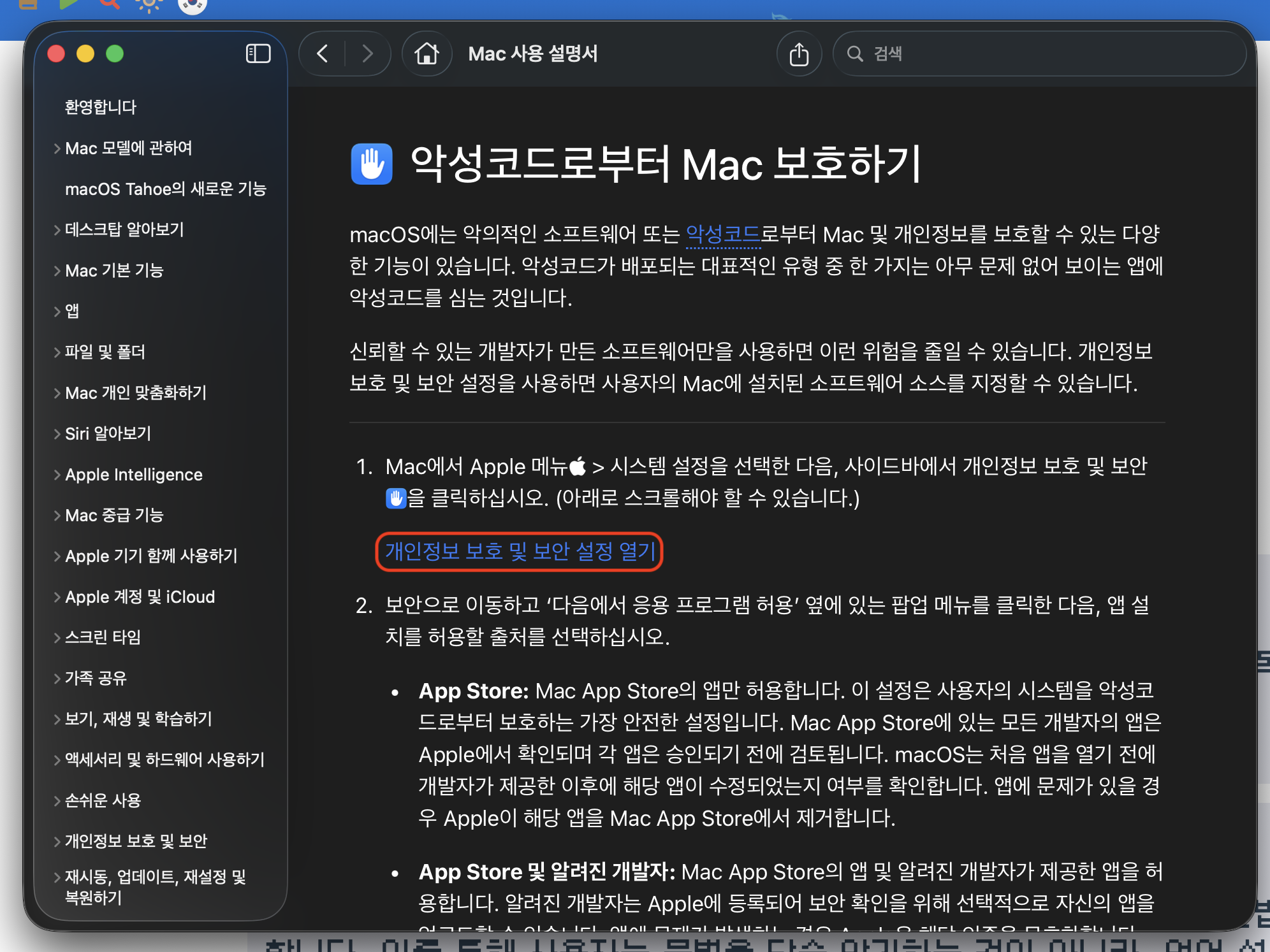The width and height of the screenshot is (1270, 952).
Task: Go forward to the next page
Action: tap(367, 54)
